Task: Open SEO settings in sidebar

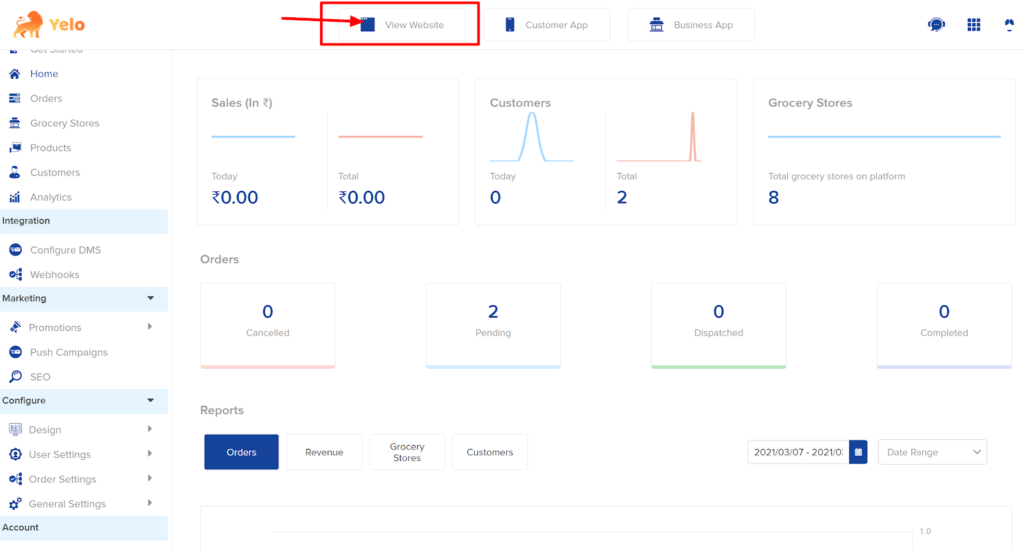Action: [40, 377]
